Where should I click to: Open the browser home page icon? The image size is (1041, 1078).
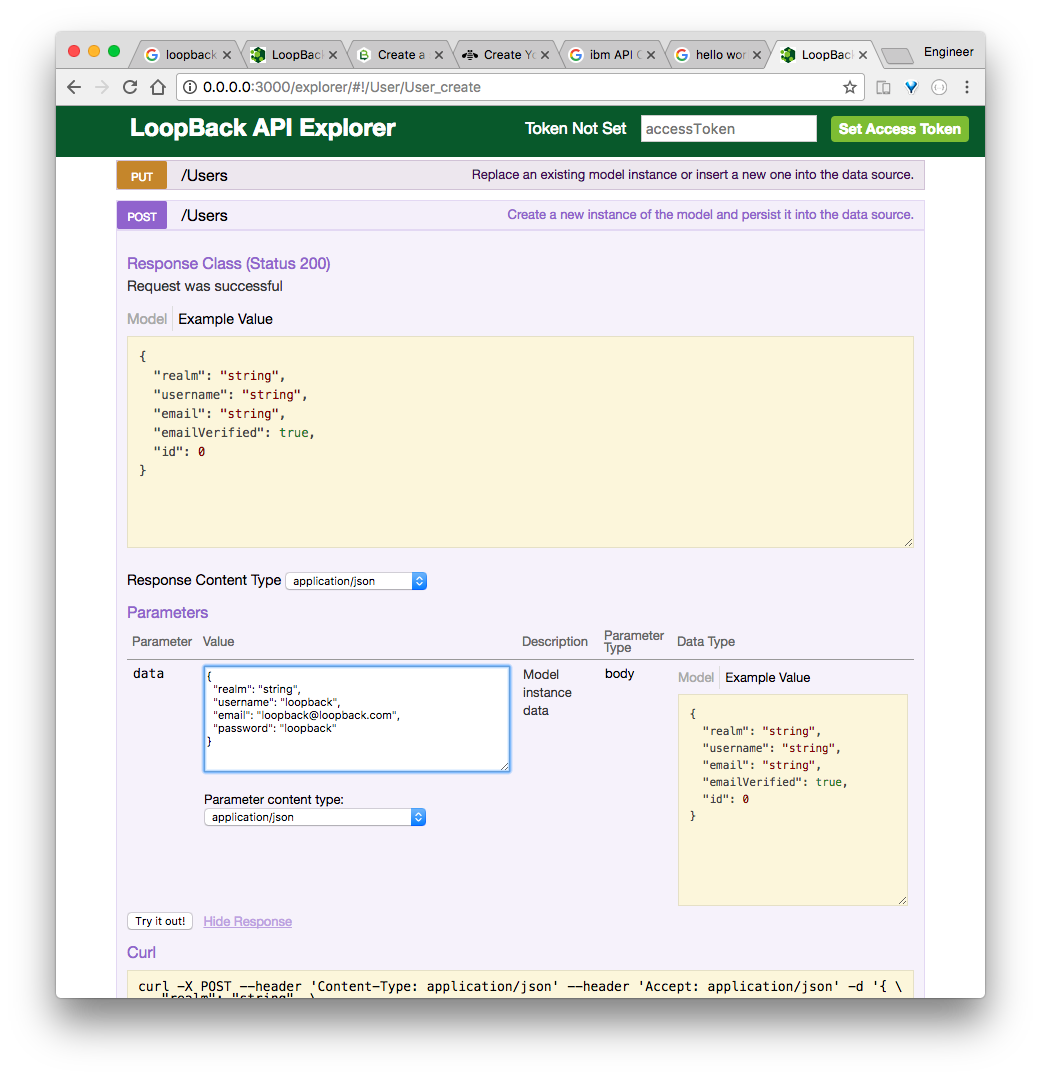(158, 87)
